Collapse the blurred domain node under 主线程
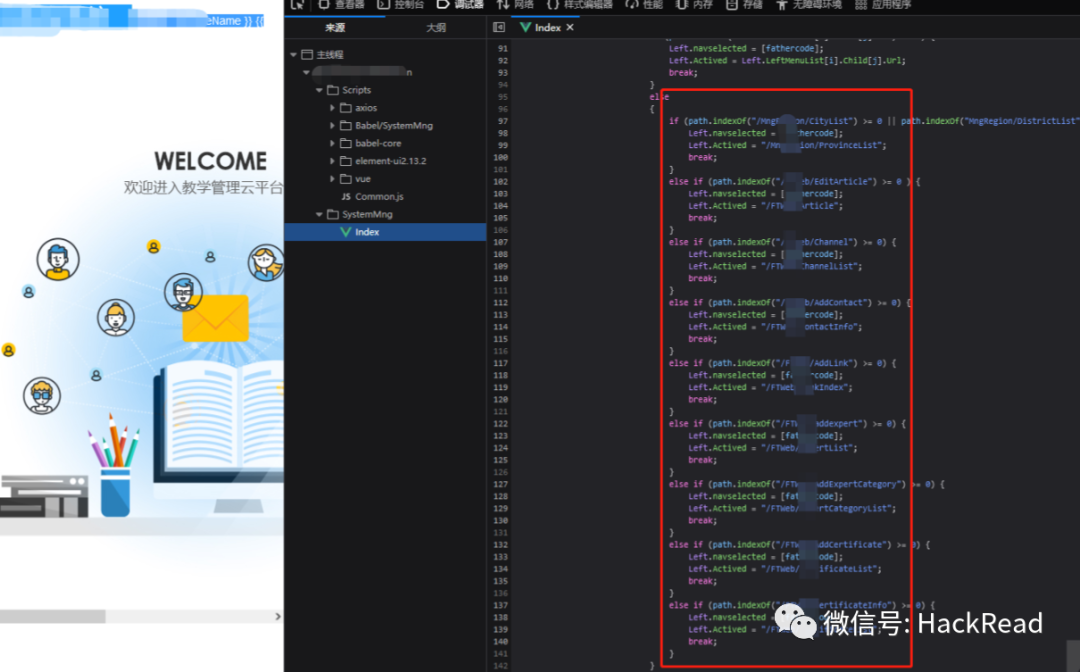Image resolution: width=1080 pixels, height=672 pixels. (307, 72)
